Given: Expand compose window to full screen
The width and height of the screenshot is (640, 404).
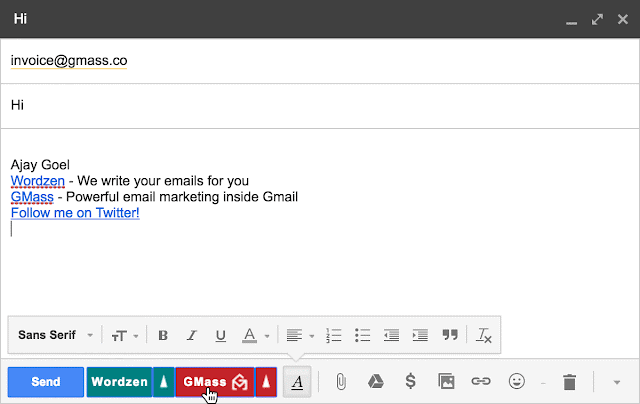Looking at the screenshot, I should point(597,20).
